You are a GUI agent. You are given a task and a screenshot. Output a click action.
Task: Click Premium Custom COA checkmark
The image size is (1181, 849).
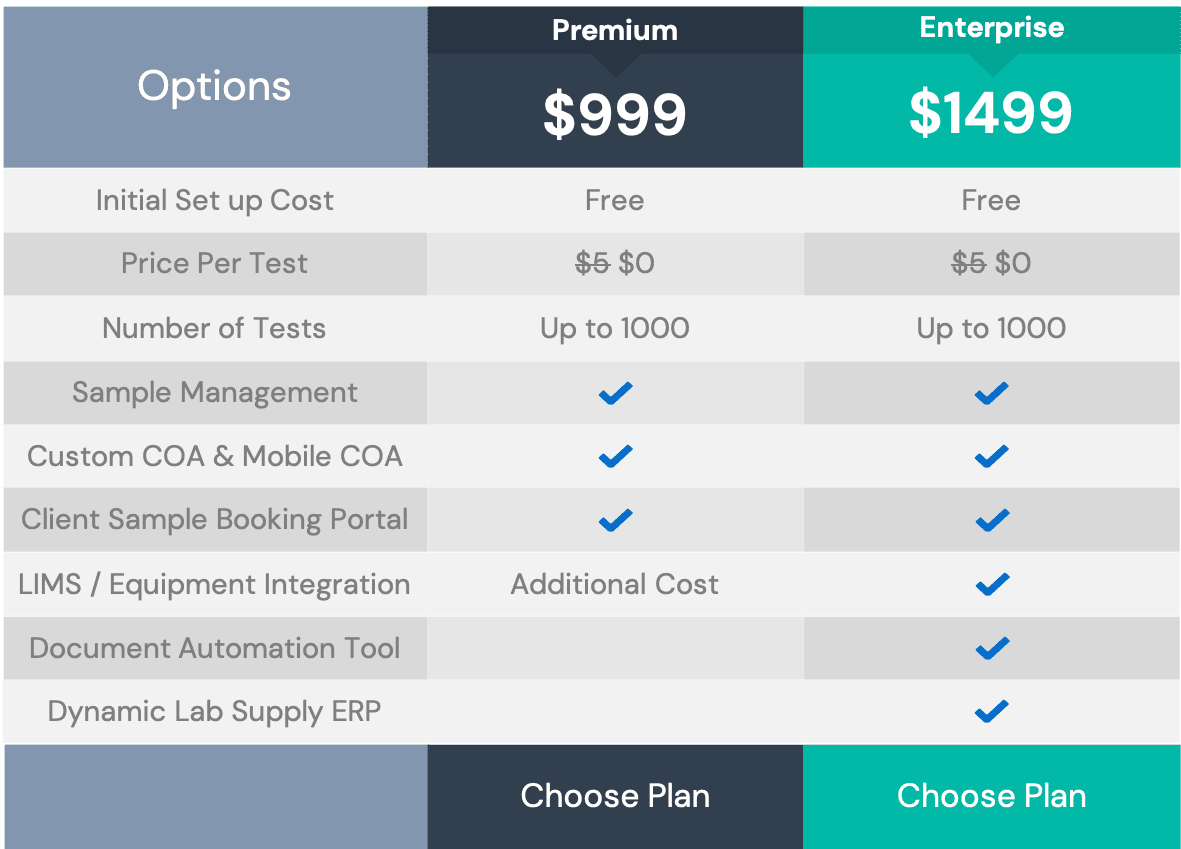pyautogui.click(x=615, y=456)
